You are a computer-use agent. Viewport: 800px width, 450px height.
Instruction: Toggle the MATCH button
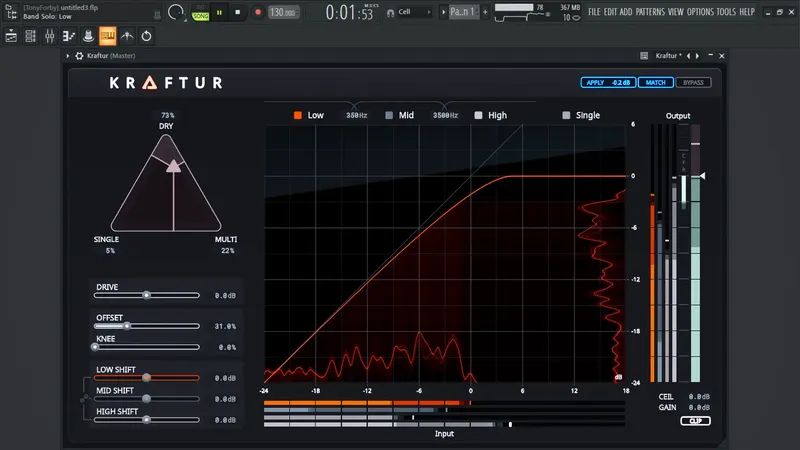click(656, 82)
